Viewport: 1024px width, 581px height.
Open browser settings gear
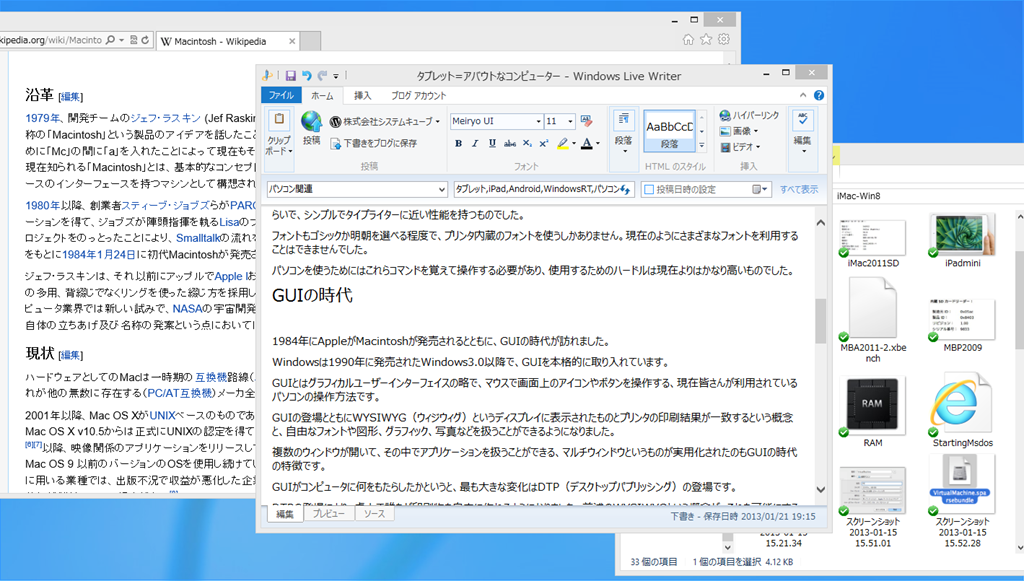point(724,39)
